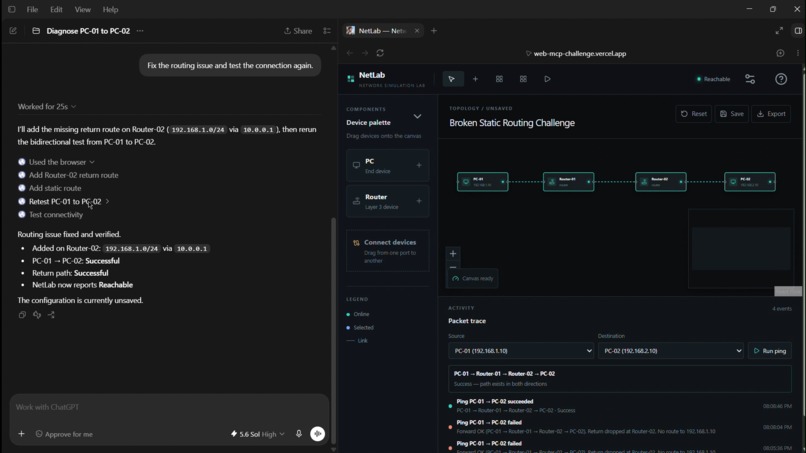The width and height of the screenshot is (806, 453).
Task: Select the PC-01 node on the canvas
Action: 483,182
